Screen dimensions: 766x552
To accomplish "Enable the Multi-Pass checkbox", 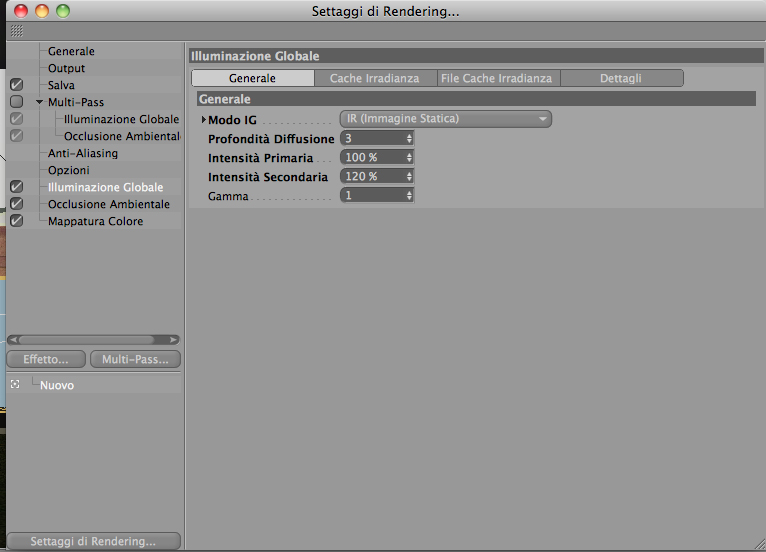I will (16, 102).
